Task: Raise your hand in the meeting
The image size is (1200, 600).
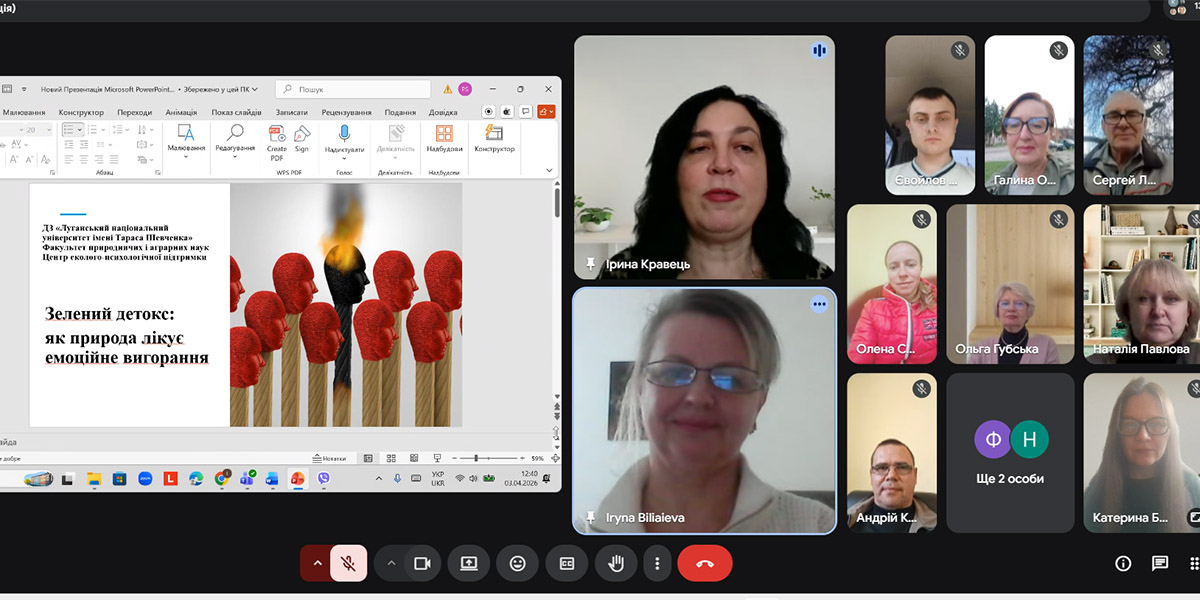Action: pos(616,563)
